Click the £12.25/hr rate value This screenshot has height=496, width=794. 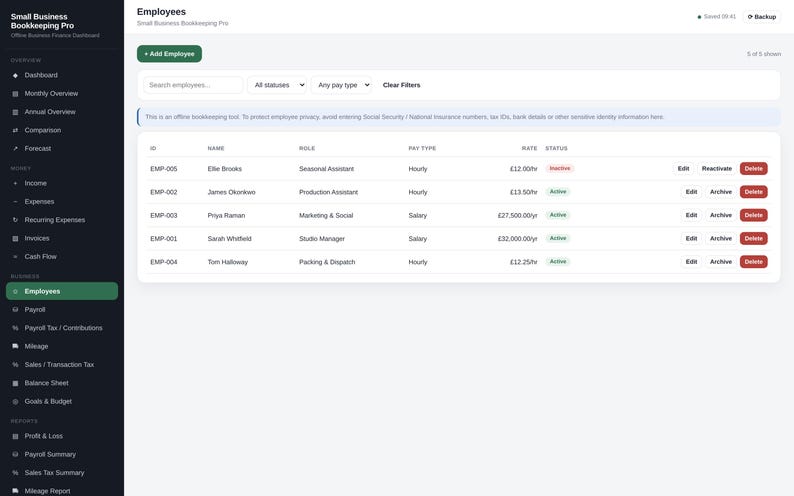coord(524,262)
